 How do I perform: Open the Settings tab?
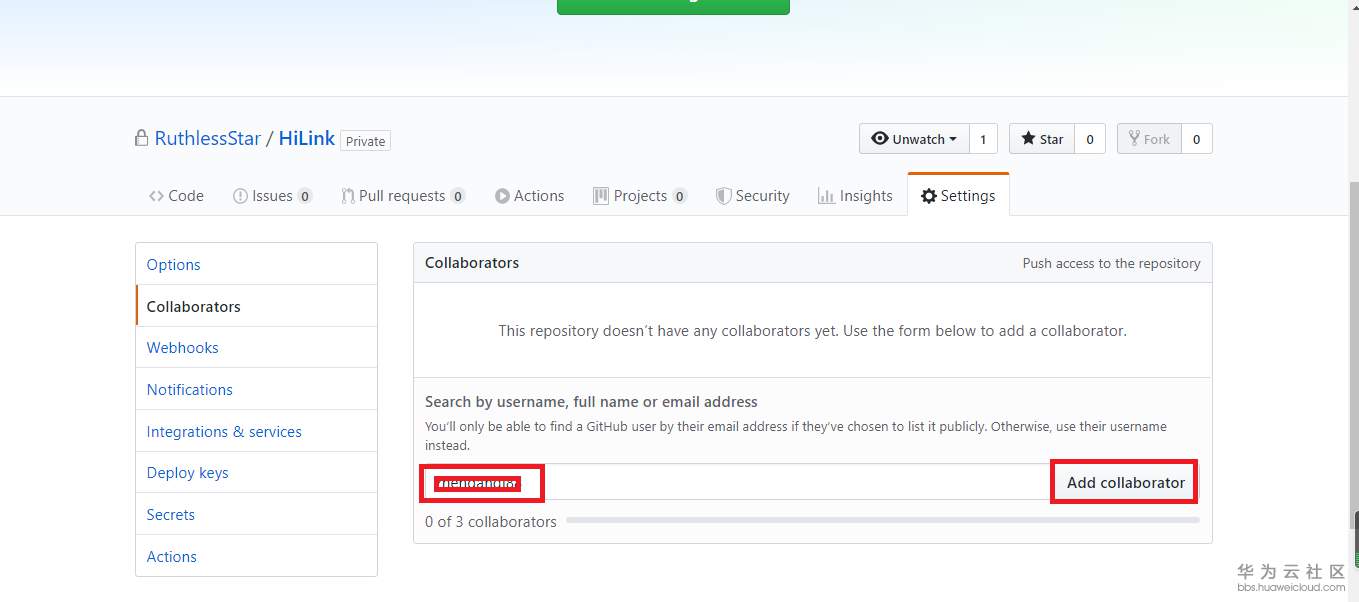coord(958,196)
